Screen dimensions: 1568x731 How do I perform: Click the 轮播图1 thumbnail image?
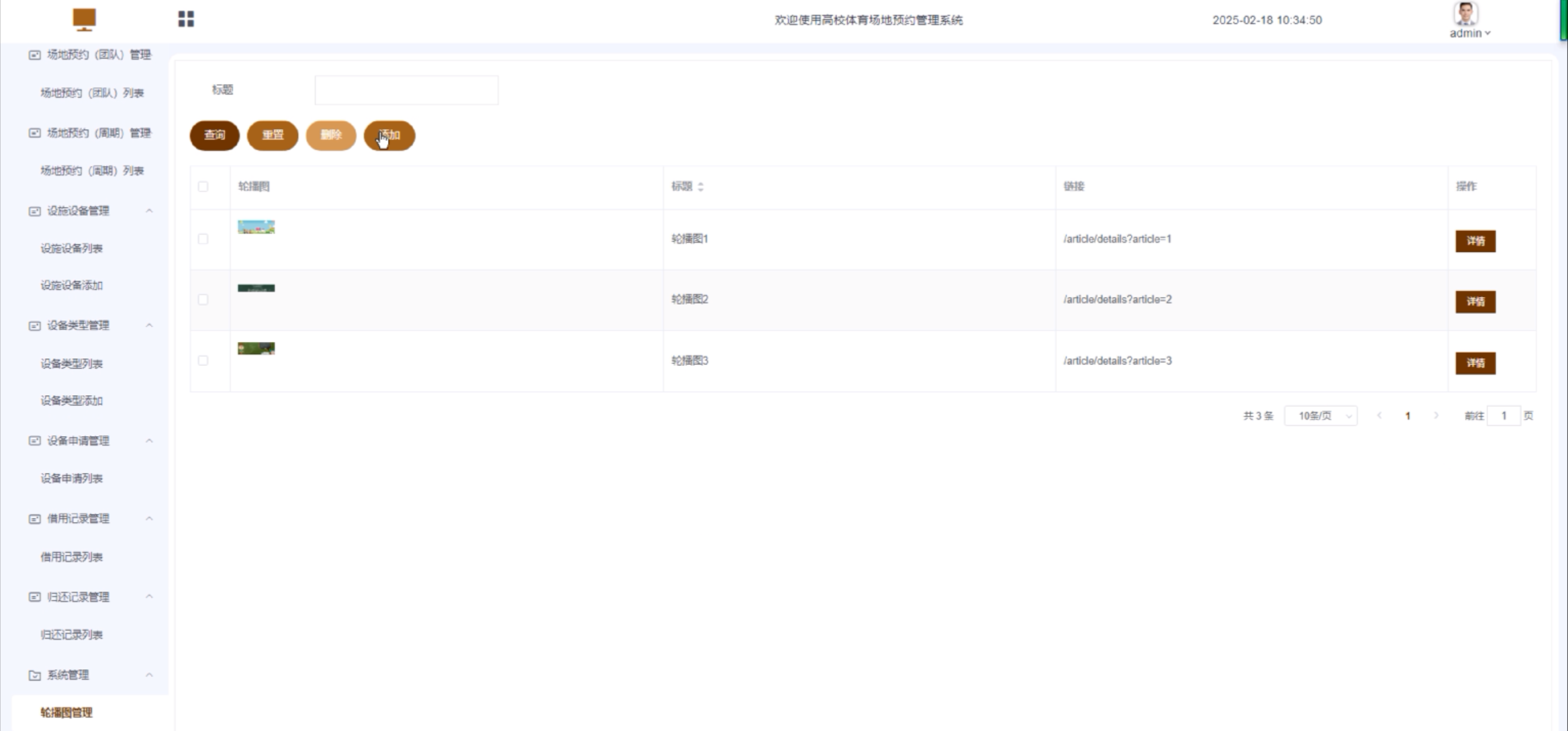[256, 227]
